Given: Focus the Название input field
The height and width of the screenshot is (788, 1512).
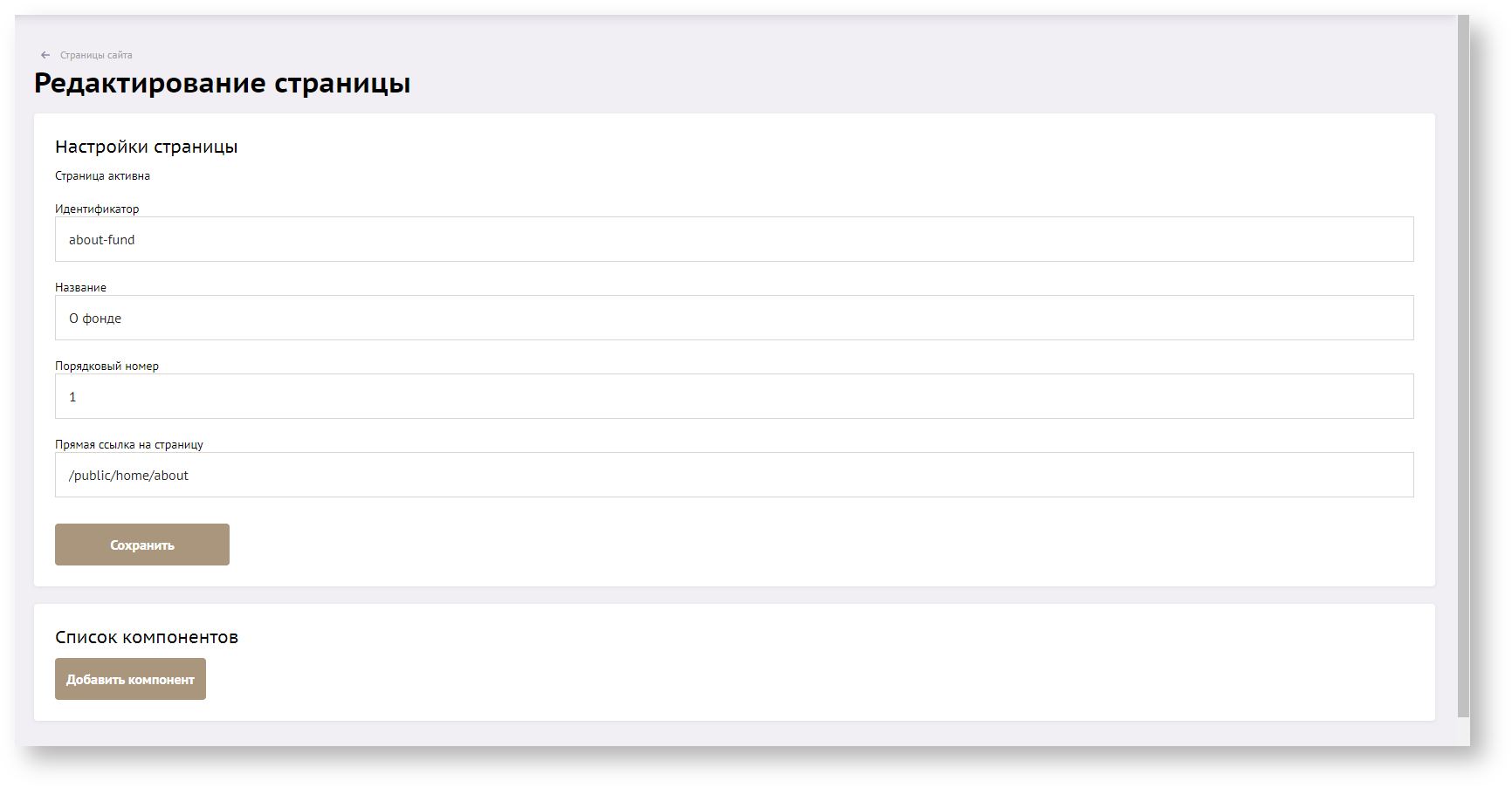Looking at the screenshot, I should [x=733, y=318].
